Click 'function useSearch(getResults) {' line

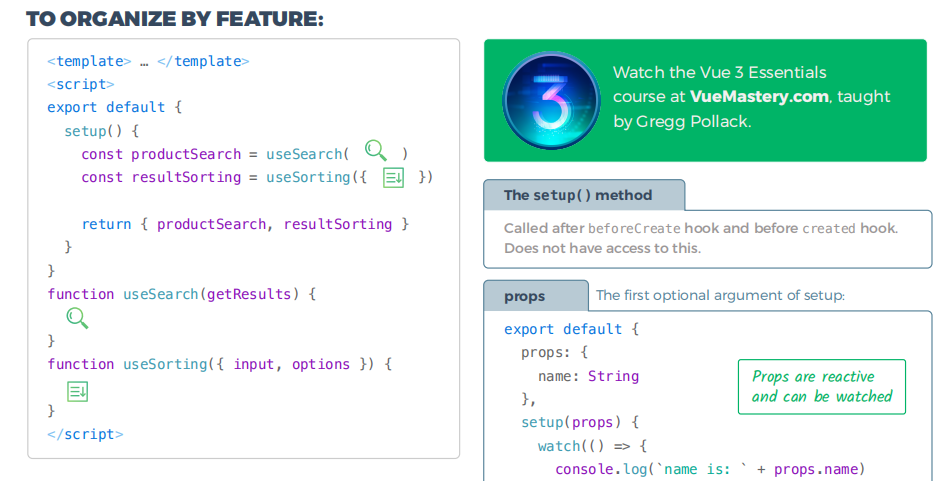(181, 294)
